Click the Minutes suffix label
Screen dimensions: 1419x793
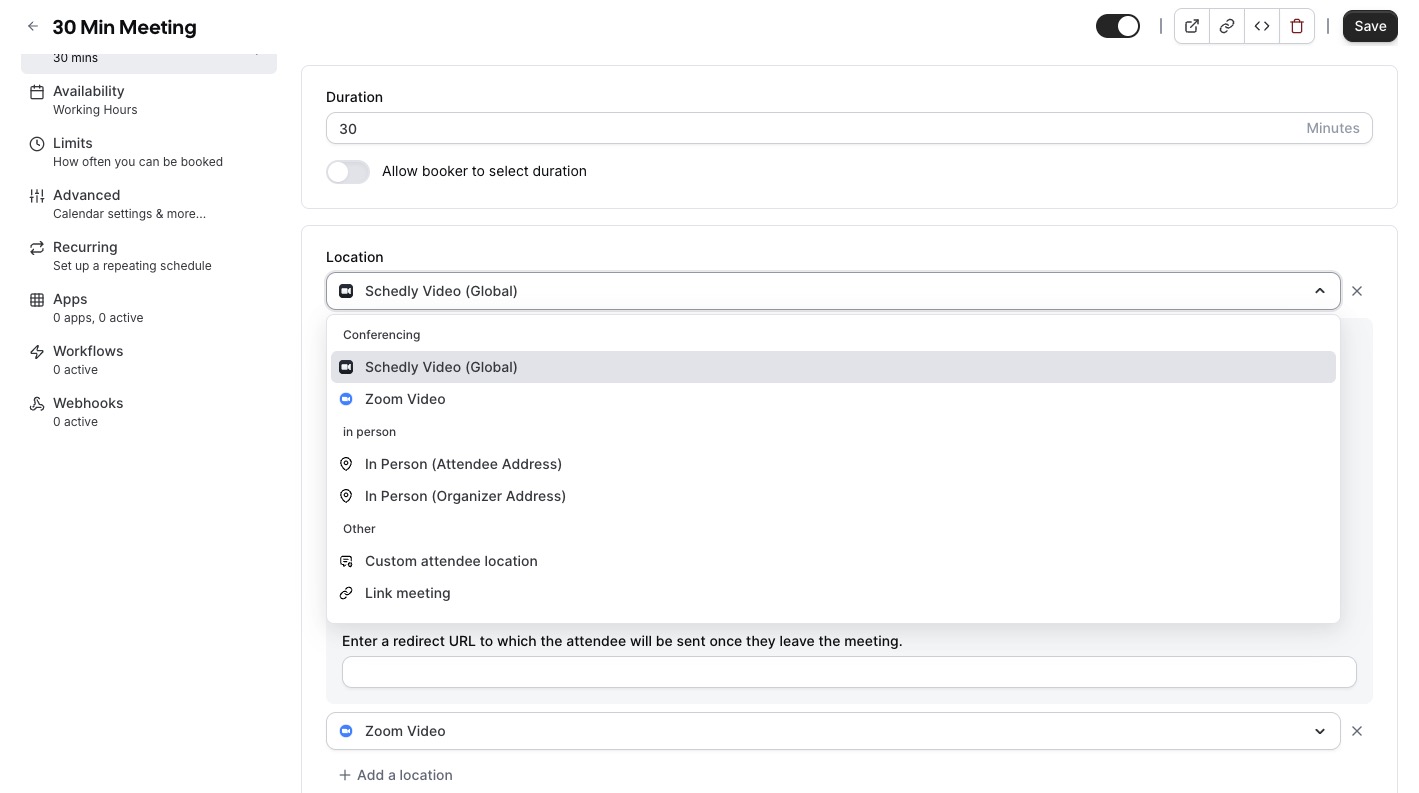point(1333,128)
